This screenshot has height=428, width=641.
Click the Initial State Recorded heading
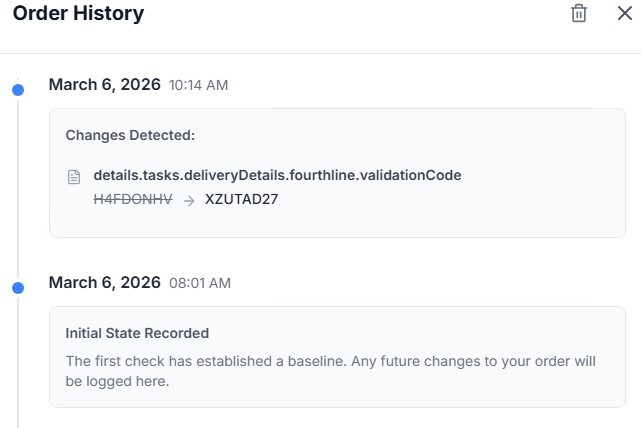coord(137,333)
